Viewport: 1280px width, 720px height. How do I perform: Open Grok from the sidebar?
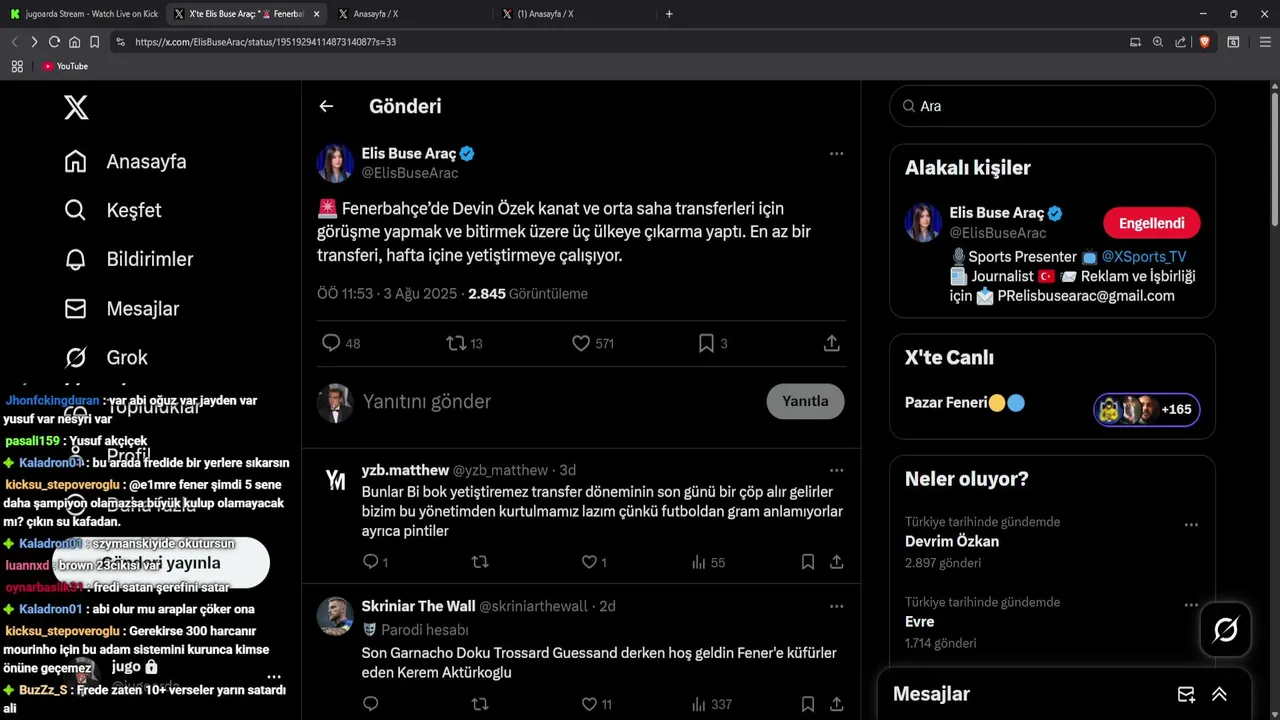point(105,357)
